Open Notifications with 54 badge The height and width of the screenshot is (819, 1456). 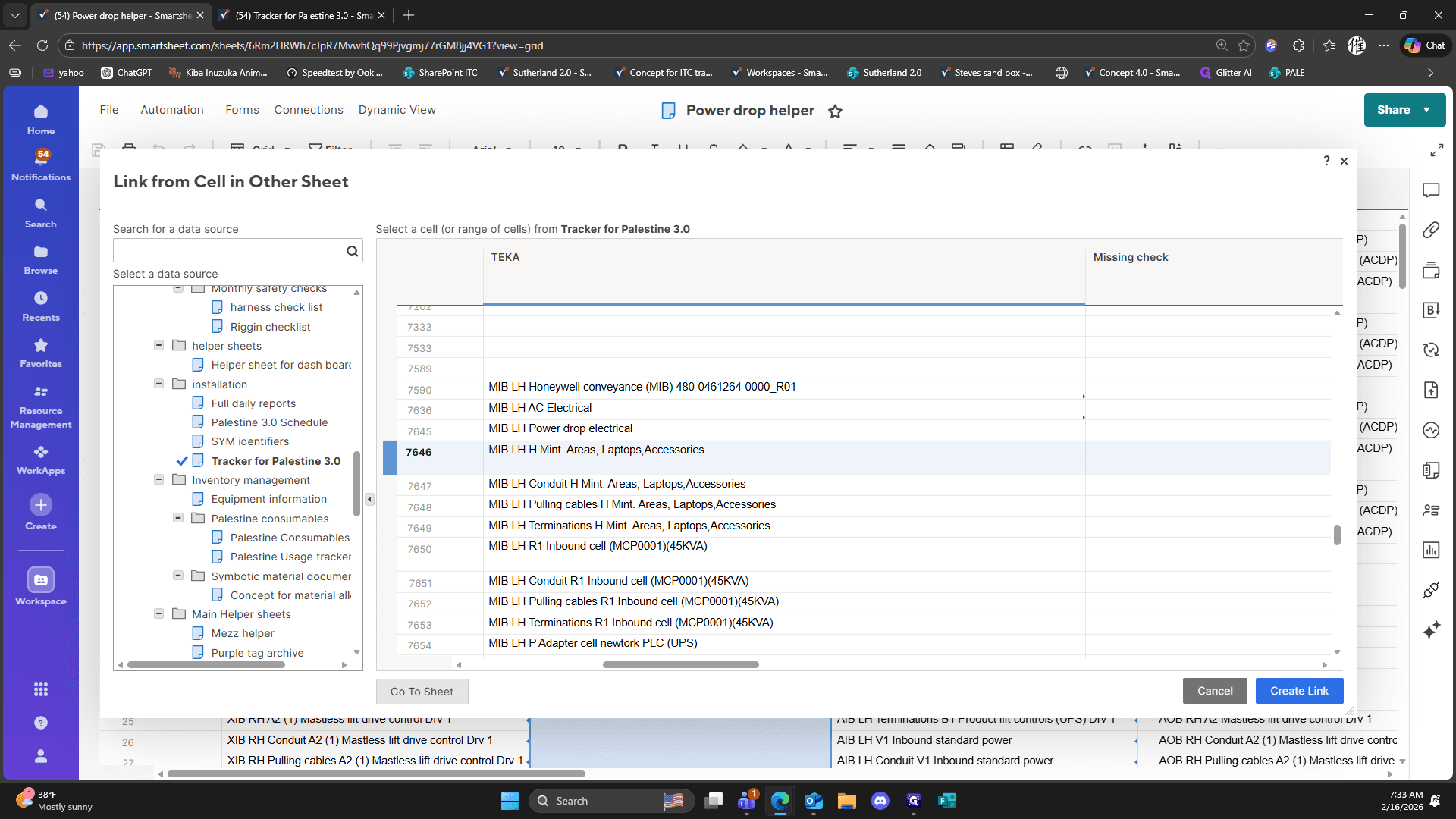41,158
